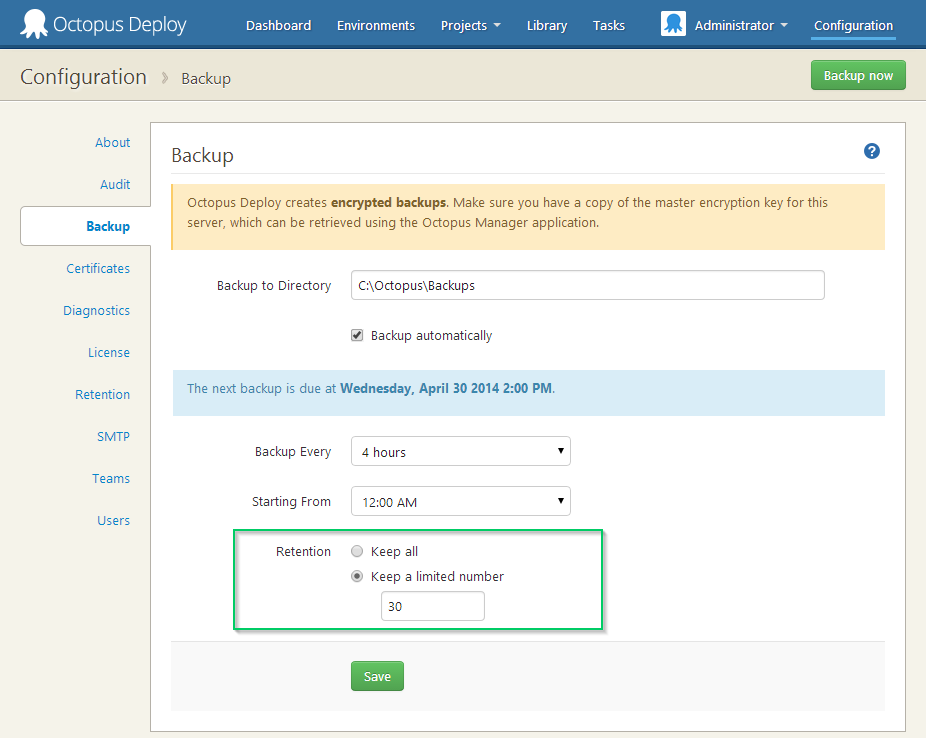Open the Backup Every dropdown

pos(460,451)
